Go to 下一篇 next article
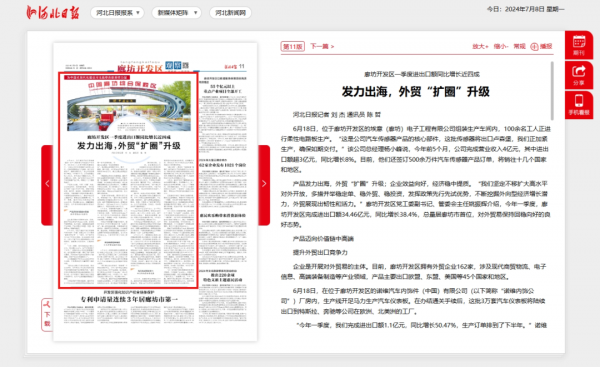The height and width of the screenshot is (367, 600). click(x=322, y=46)
